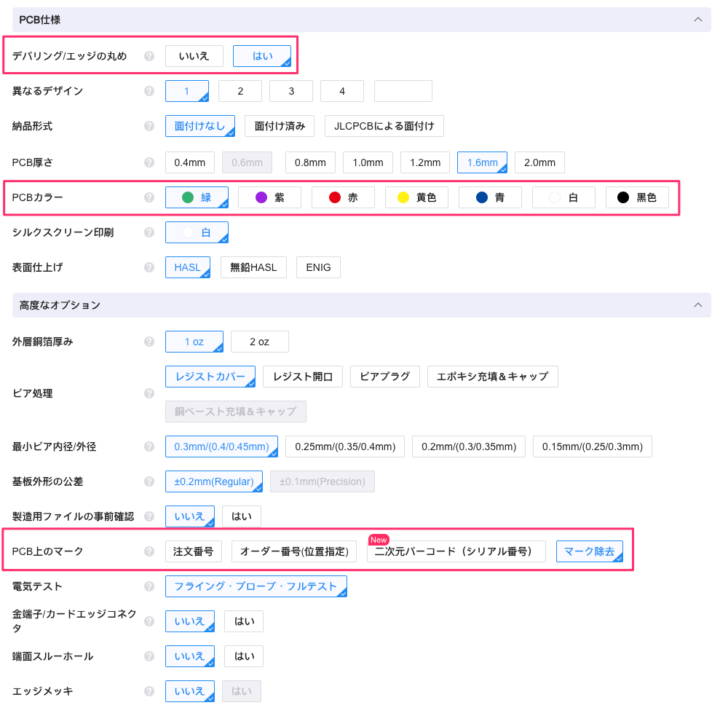The width and height of the screenshot is (720, 708).
Task: Select the 面付け済み delivery format
Action: tap(280, 127)
